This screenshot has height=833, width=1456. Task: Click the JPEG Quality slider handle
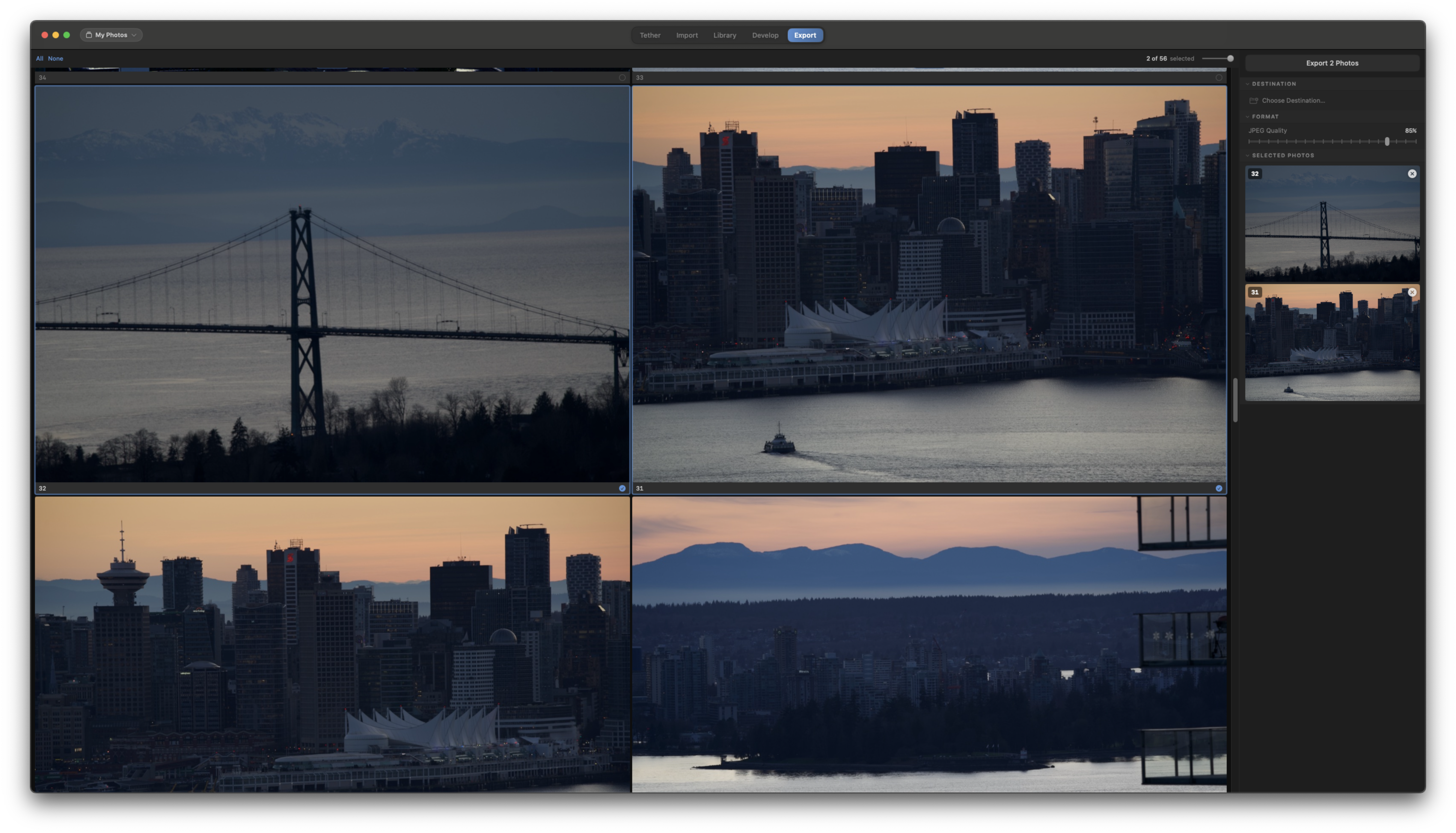[x=1387, y=141]
